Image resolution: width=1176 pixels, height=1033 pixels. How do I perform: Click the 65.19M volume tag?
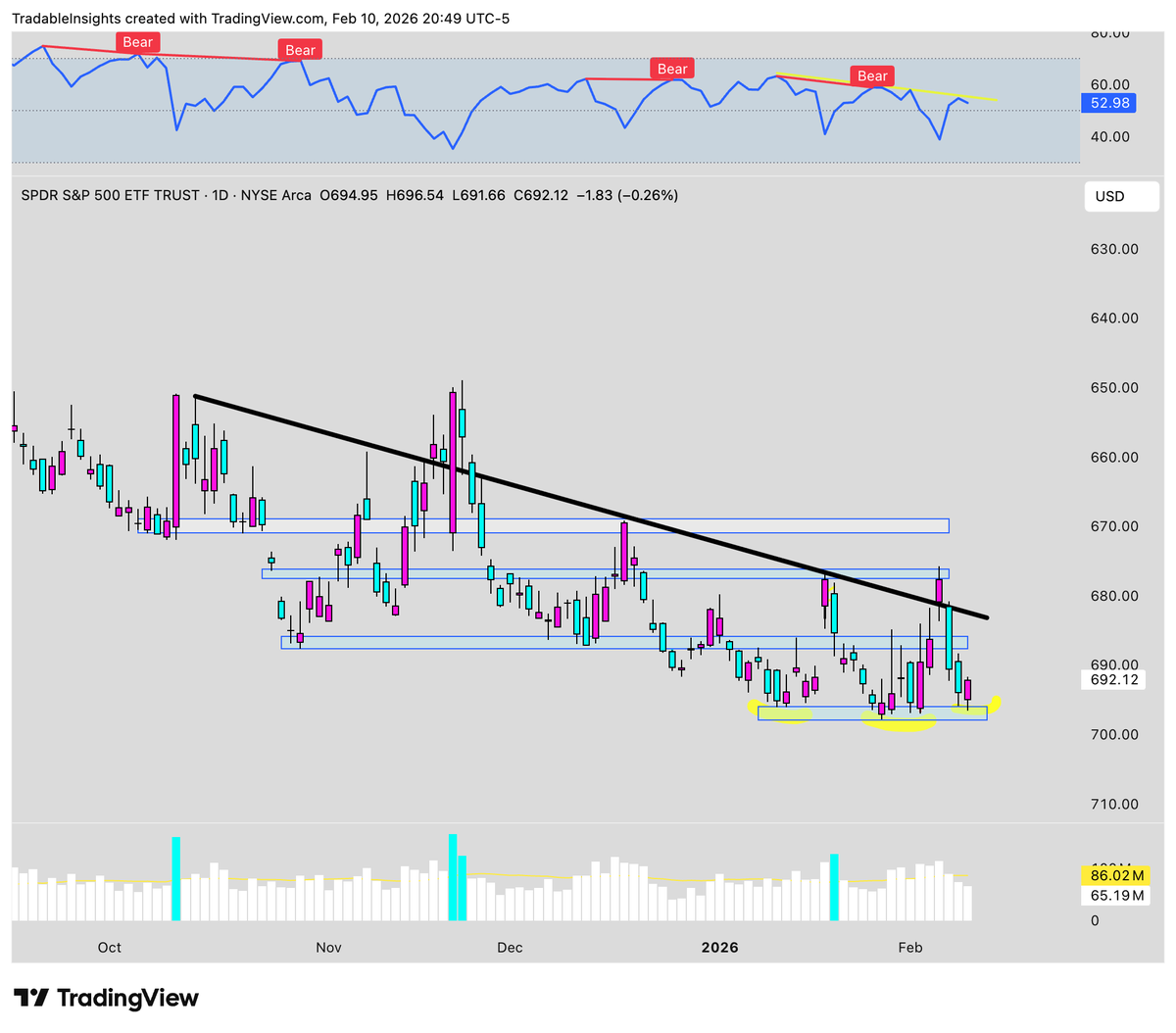pyautogui.click(x=1117, y=895)
